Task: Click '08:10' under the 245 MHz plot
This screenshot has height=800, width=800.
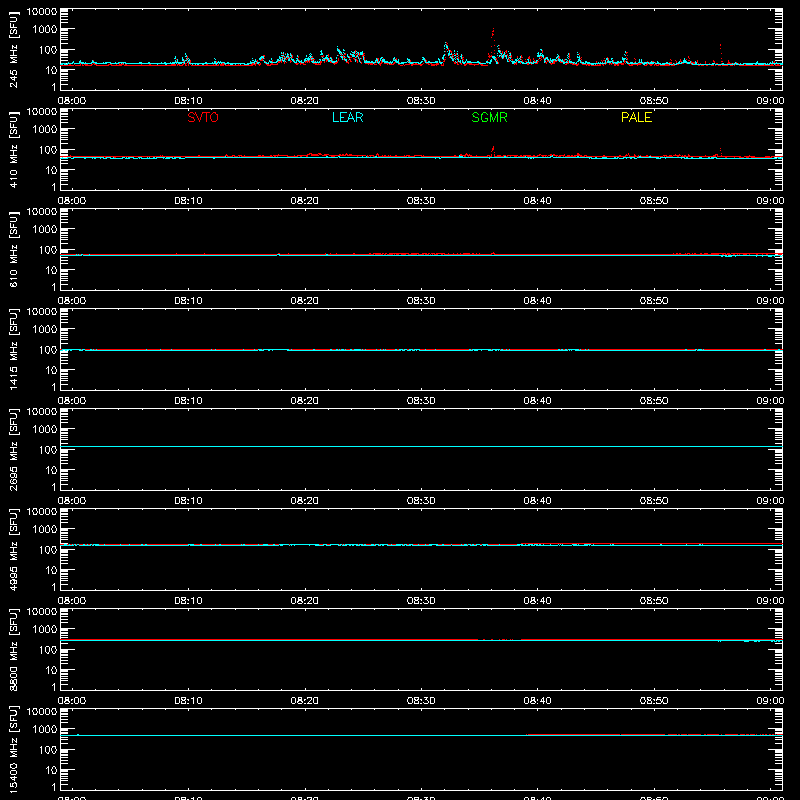Action: pyautogui.click(x=188, y=101)
